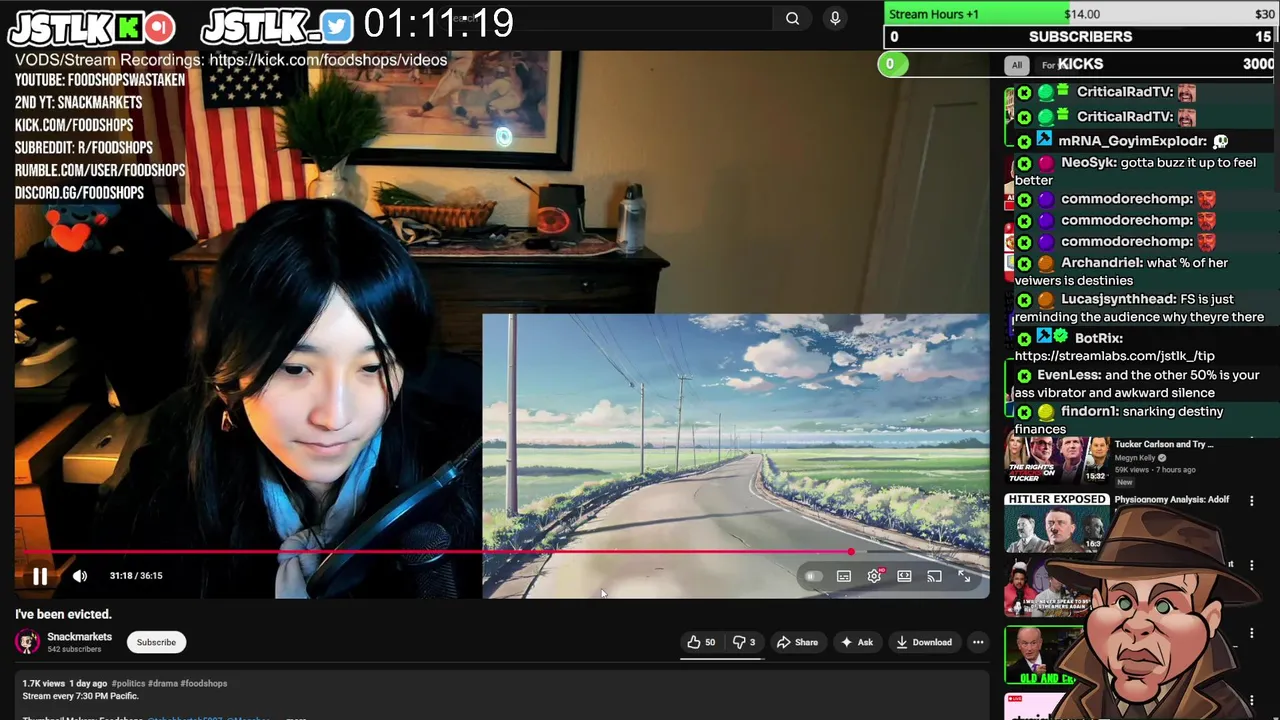Image resolution: width=1280 pixels, height=720 pixels.
Task: Like the video (50 likes)
Action: click(x=701, y=642)
